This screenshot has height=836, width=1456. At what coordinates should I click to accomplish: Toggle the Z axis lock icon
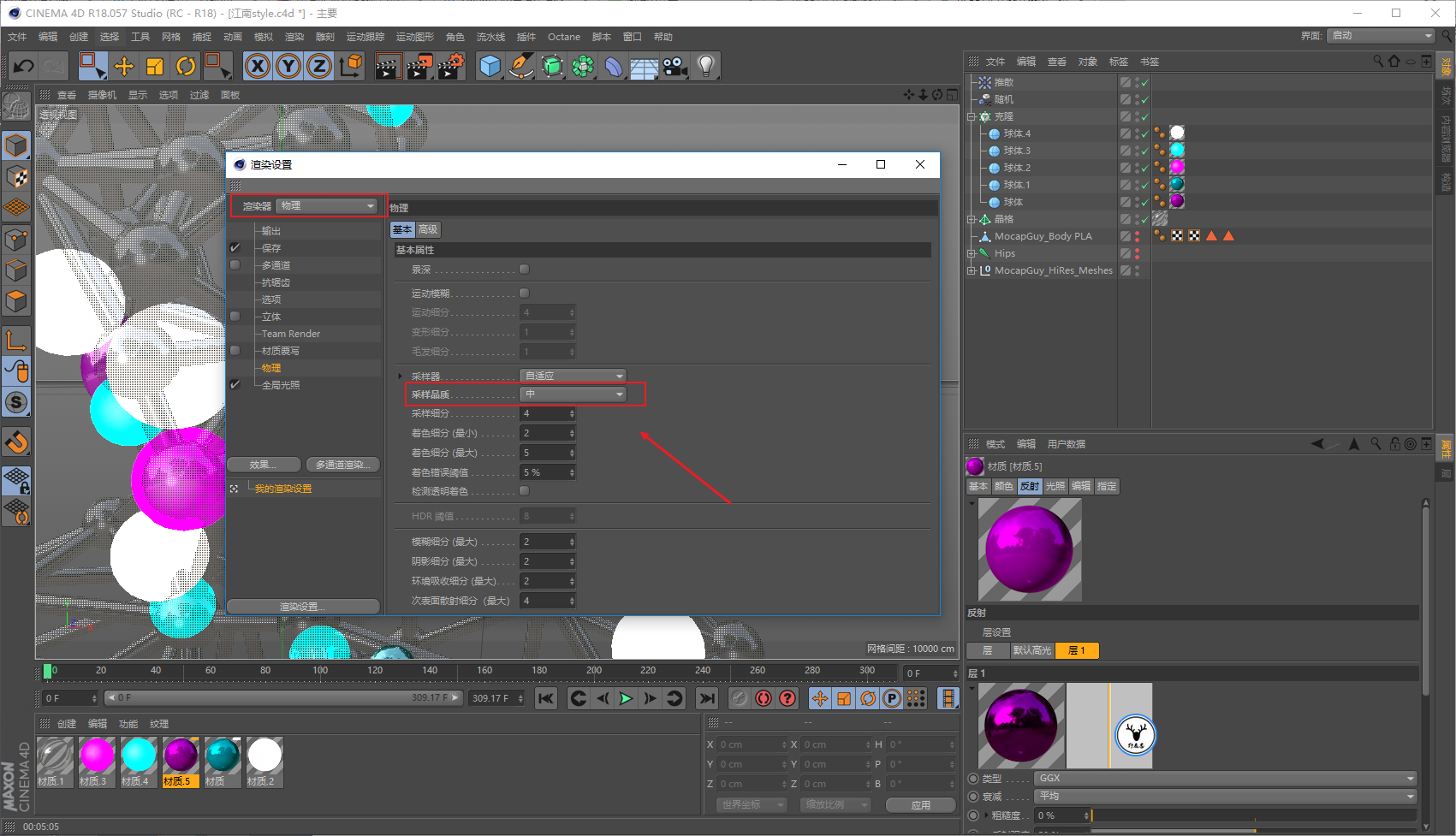pos(319,66)
